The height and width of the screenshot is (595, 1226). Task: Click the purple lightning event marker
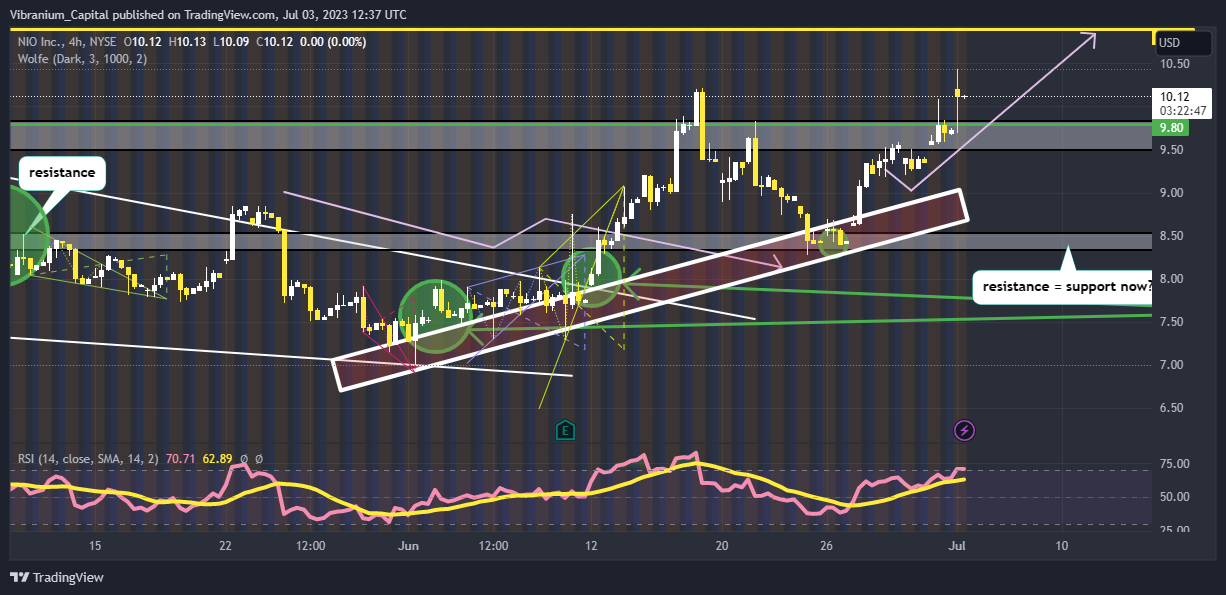pyautogui.click(x=964, y=430)
